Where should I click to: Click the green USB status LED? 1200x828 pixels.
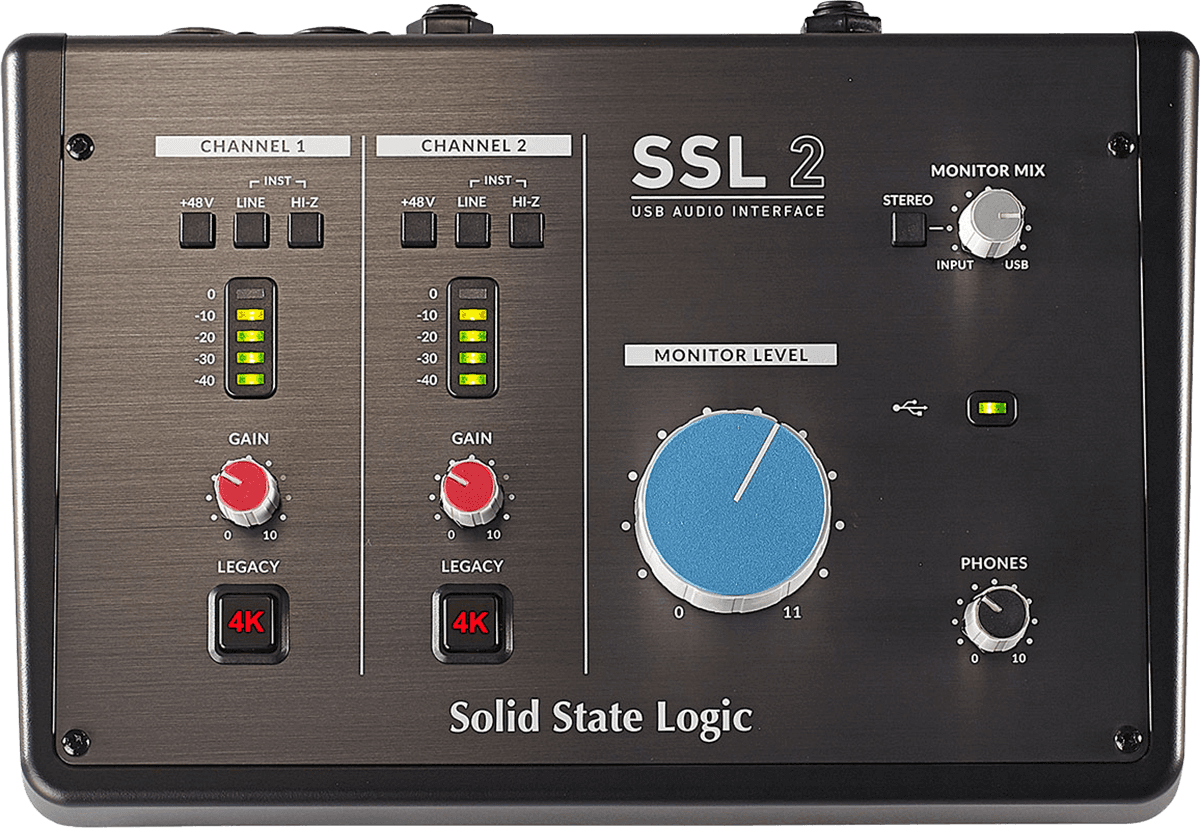[x=991, y=408]
